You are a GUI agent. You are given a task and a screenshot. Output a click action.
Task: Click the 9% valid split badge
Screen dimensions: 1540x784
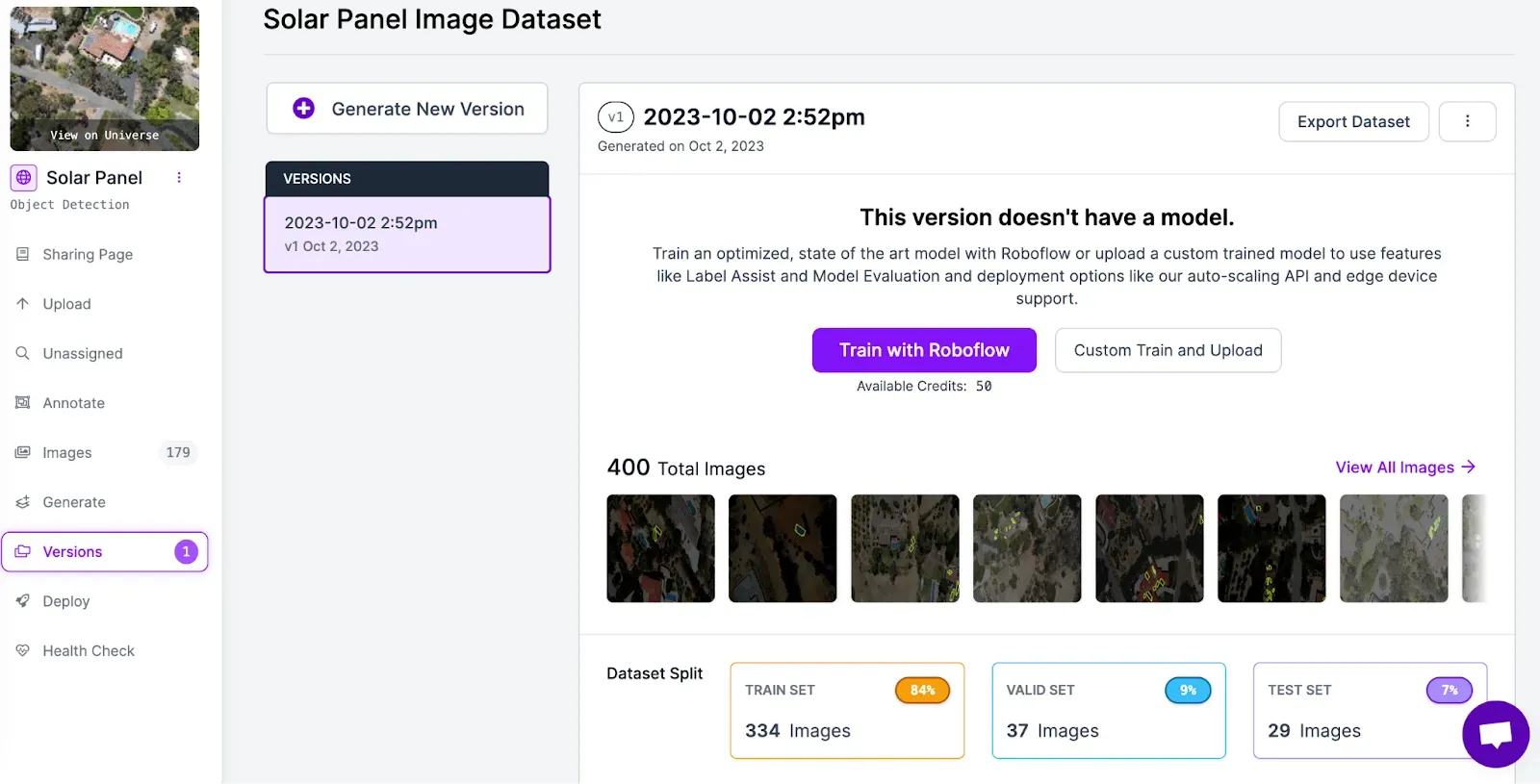coord(1188,690)
